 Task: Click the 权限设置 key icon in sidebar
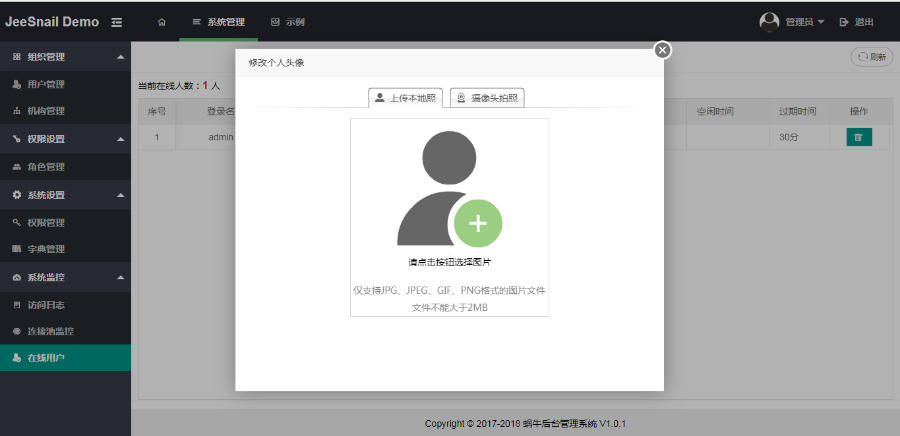(17, 139)
